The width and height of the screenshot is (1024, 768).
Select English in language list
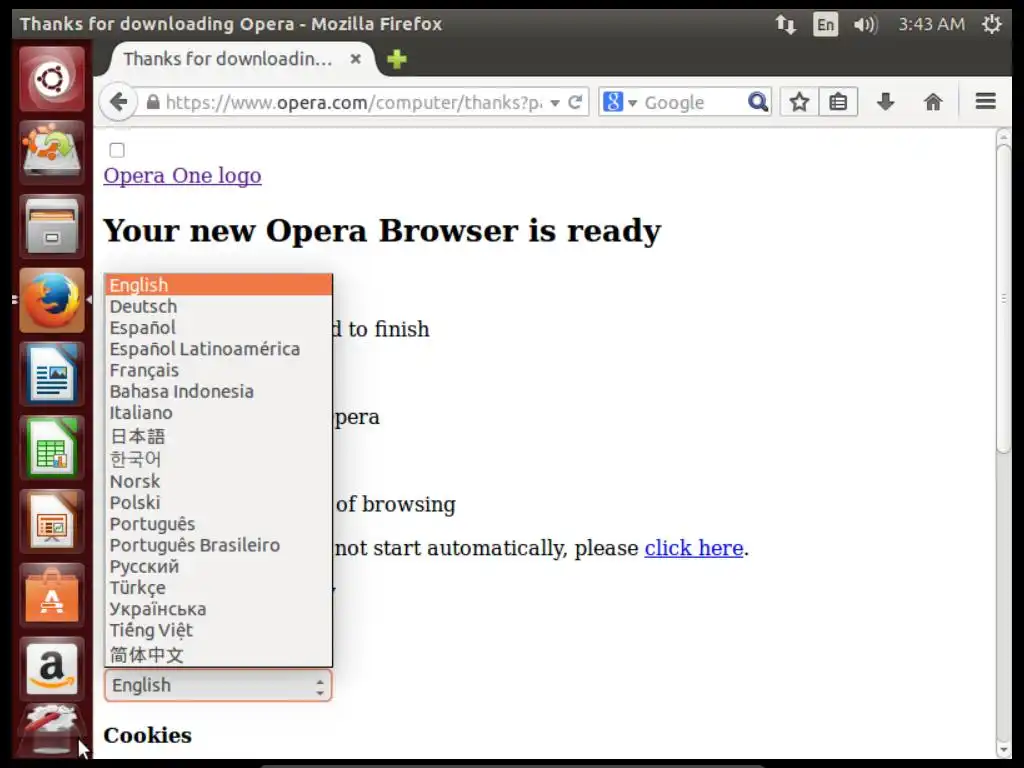[218, 285]
